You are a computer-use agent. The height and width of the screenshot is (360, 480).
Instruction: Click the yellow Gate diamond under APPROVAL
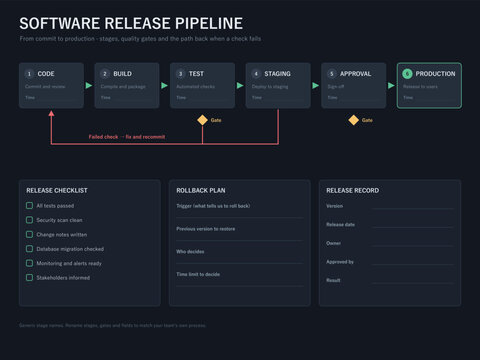click(x=354, y=120)
